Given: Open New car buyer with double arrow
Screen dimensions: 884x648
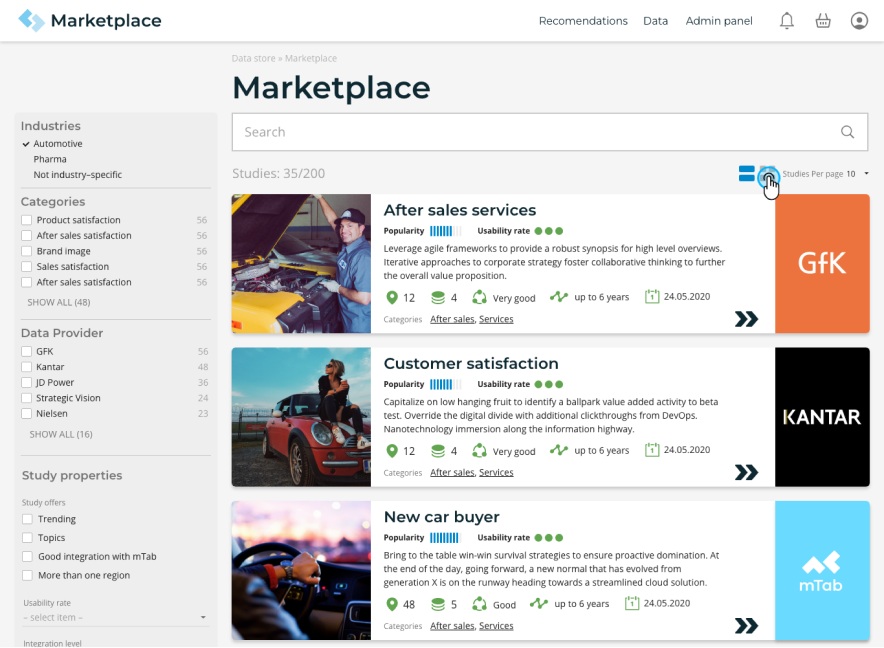Looking at the screenshot, I should click(746, 626).
